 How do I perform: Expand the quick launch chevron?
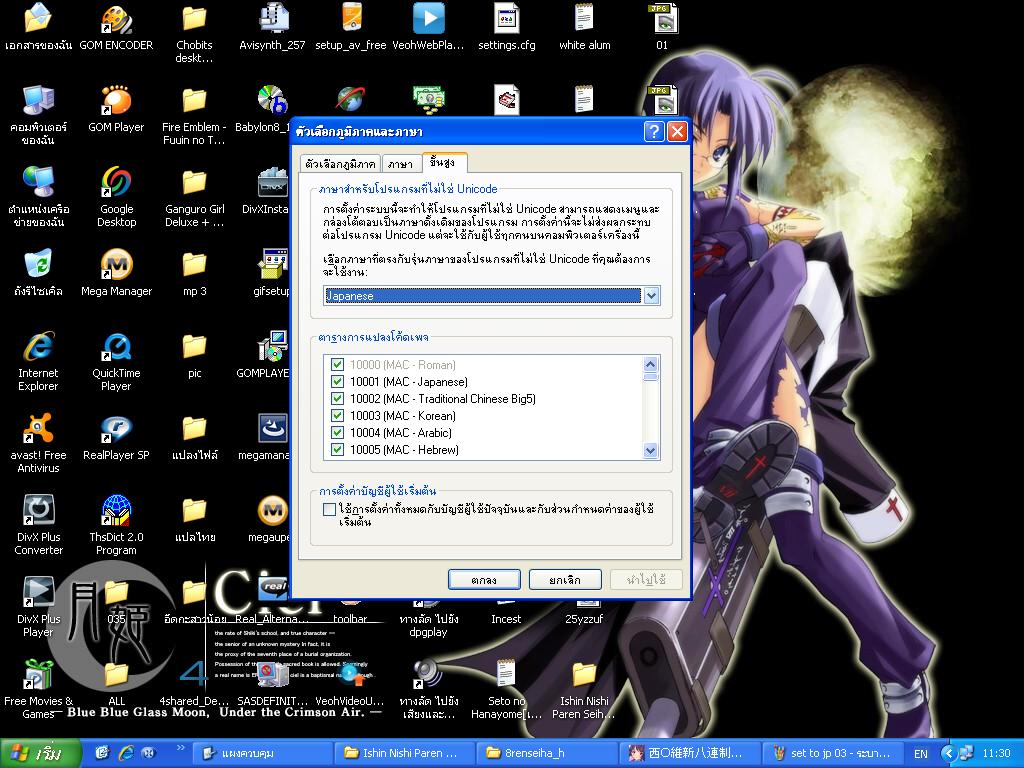pyautogui.click(x=181, y=749)
